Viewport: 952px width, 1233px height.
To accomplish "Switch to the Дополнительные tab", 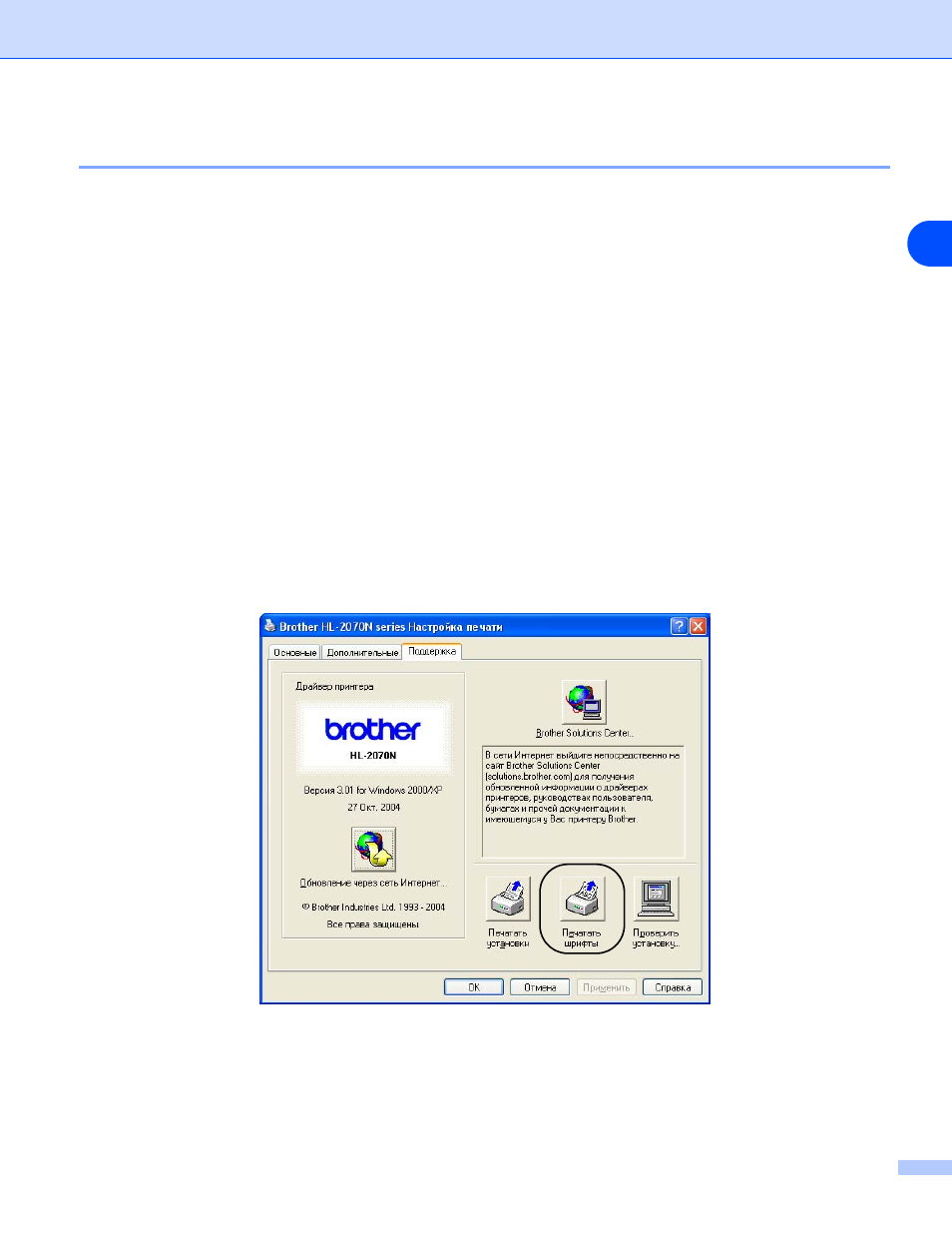I will [x=362, y=652].
